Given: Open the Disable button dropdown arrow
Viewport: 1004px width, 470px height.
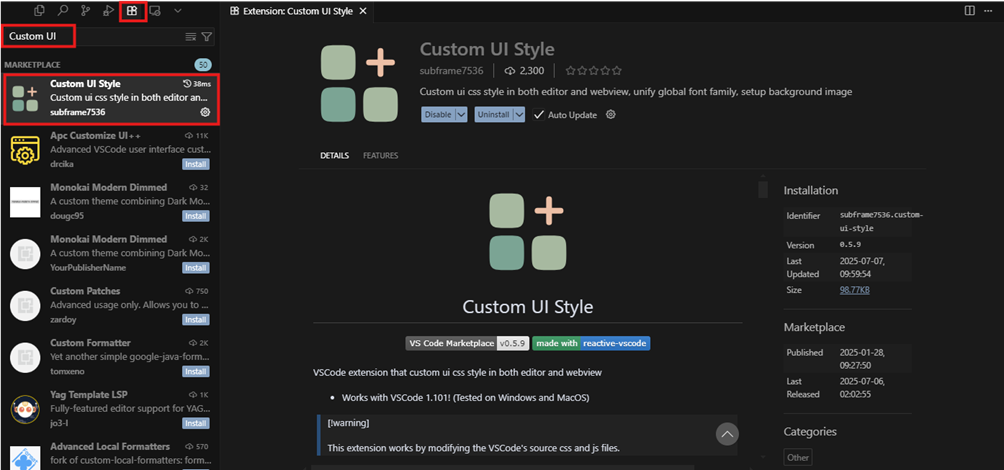Looking at the screenshot, I should tap(462, 115).
